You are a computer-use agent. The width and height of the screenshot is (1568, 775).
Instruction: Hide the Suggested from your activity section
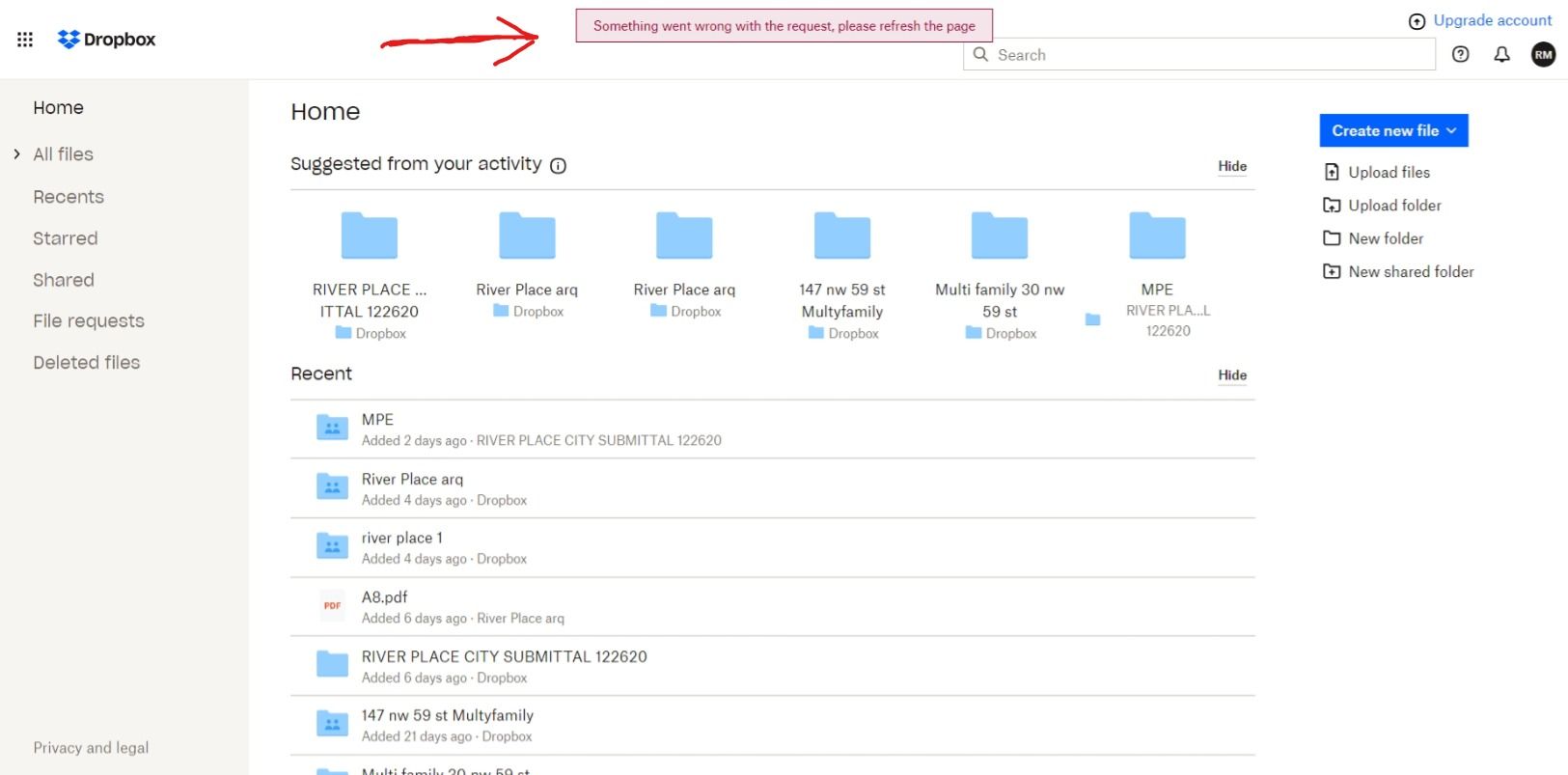click(1232, 166)
